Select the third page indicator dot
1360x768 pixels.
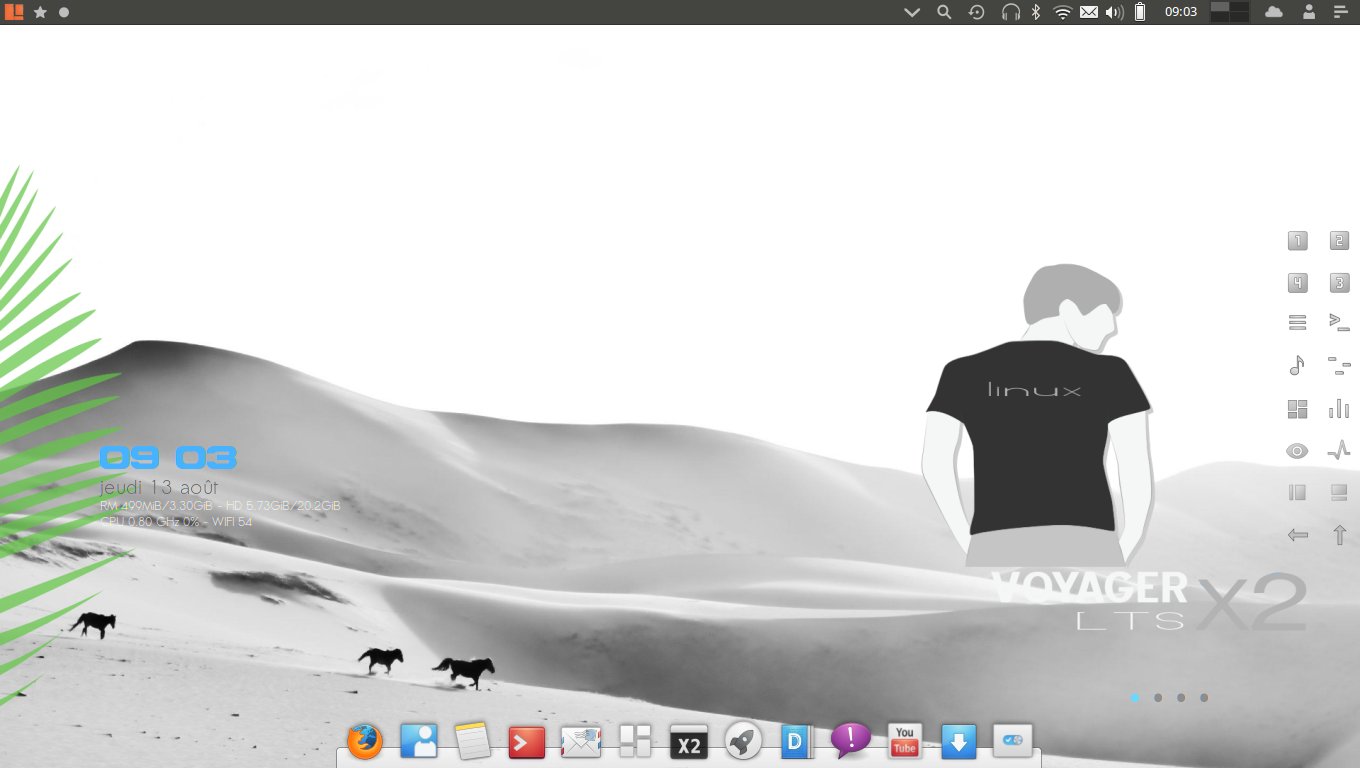1181,698
